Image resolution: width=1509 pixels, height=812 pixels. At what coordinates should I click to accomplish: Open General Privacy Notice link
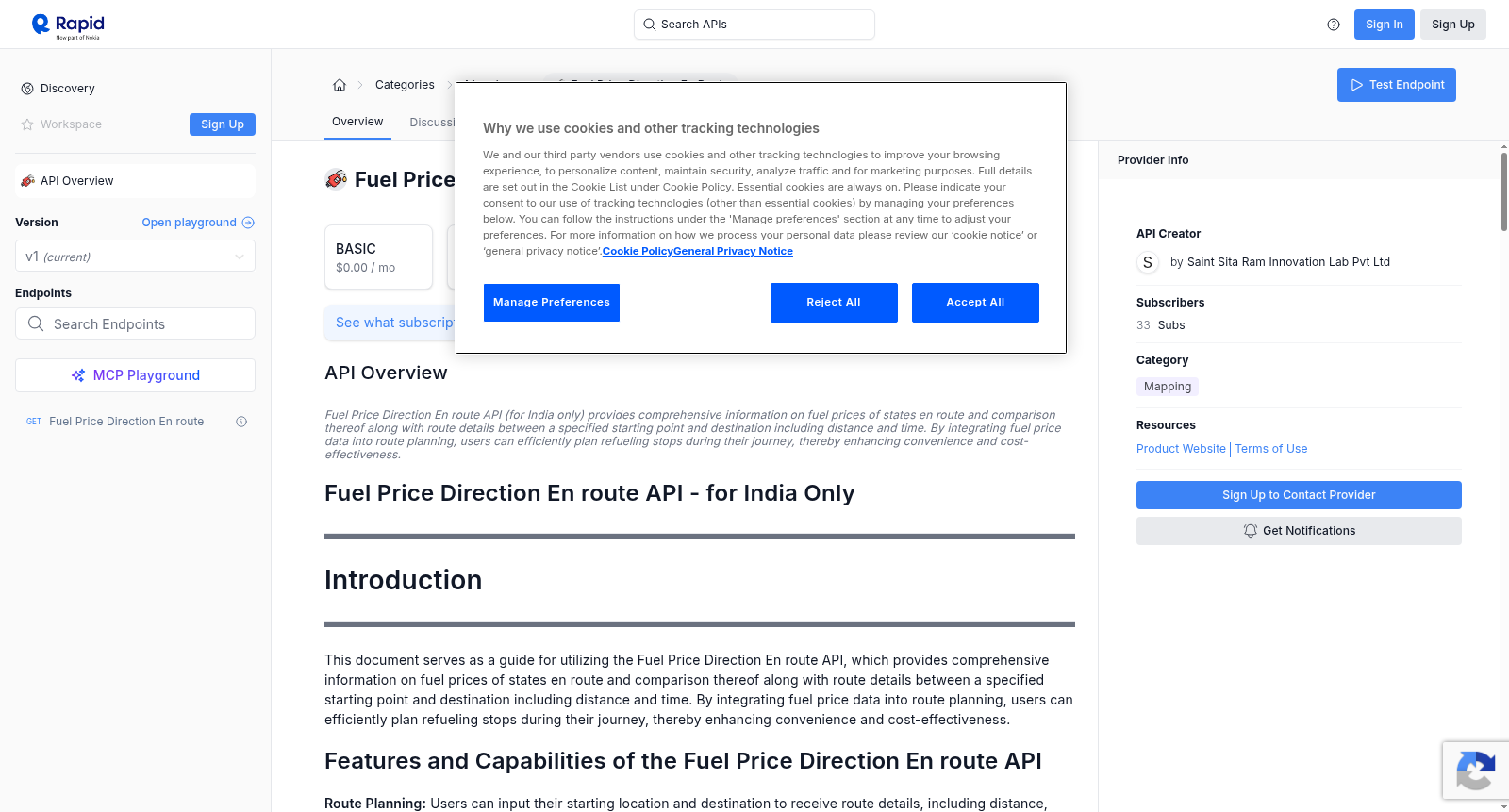pyautogui.click(x=733, y=252)
